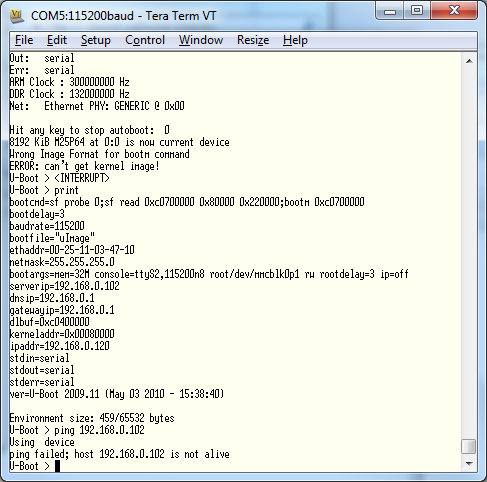Screen dimensions: 487x482
Task: Click the vertical scrollbar thumb
Action: (469, 447)
